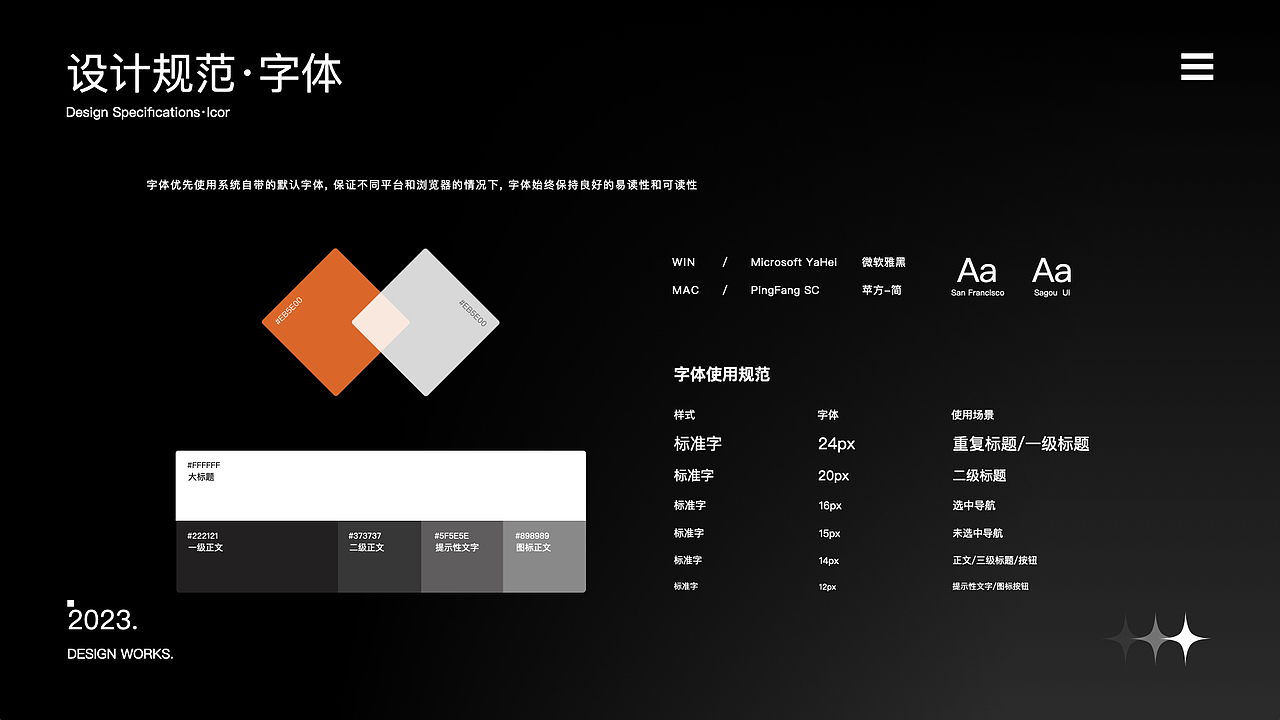Viewport: 1280px width, 720px height.
Task: Expand the 样式 column header
Action: [684, 415]
